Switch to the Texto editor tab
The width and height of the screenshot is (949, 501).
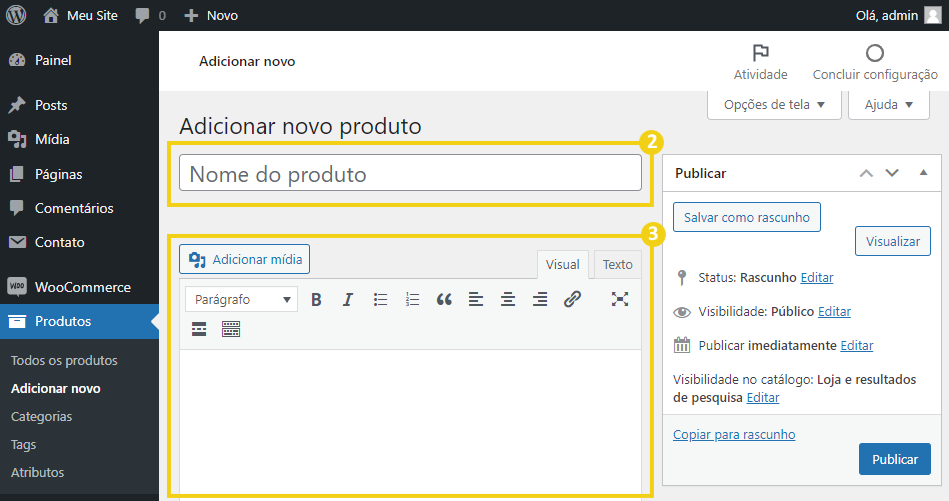click(617, 264)
